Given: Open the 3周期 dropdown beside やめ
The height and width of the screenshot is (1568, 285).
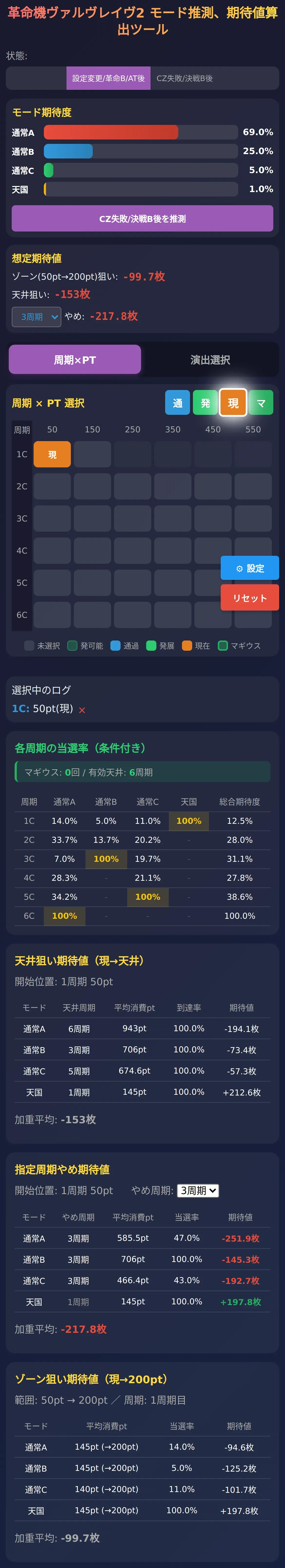Looking at the screenshot, I should (37, 316).
